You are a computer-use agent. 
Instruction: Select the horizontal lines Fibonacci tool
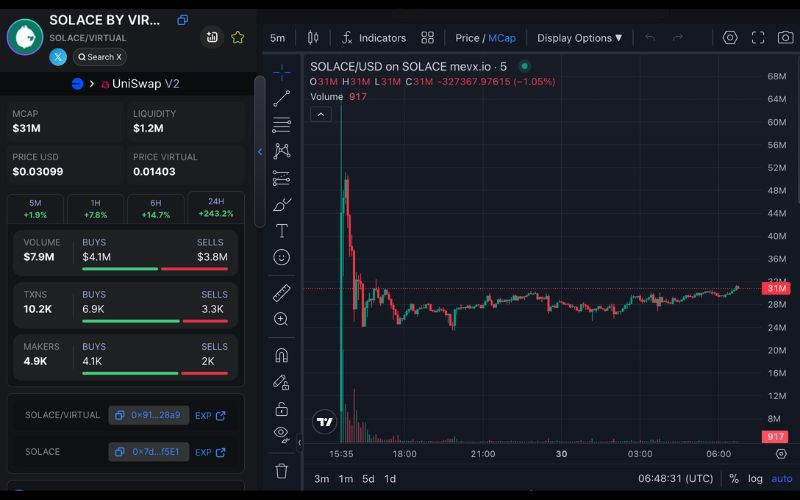(282, 124)
